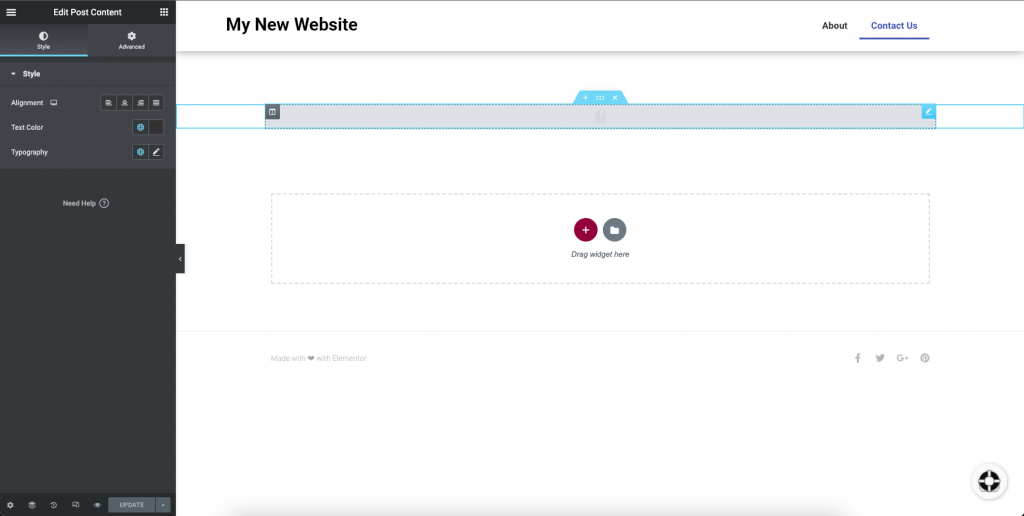1024x516 pixels.
Task: Open the Contact Us menu item
Action: 893,26
